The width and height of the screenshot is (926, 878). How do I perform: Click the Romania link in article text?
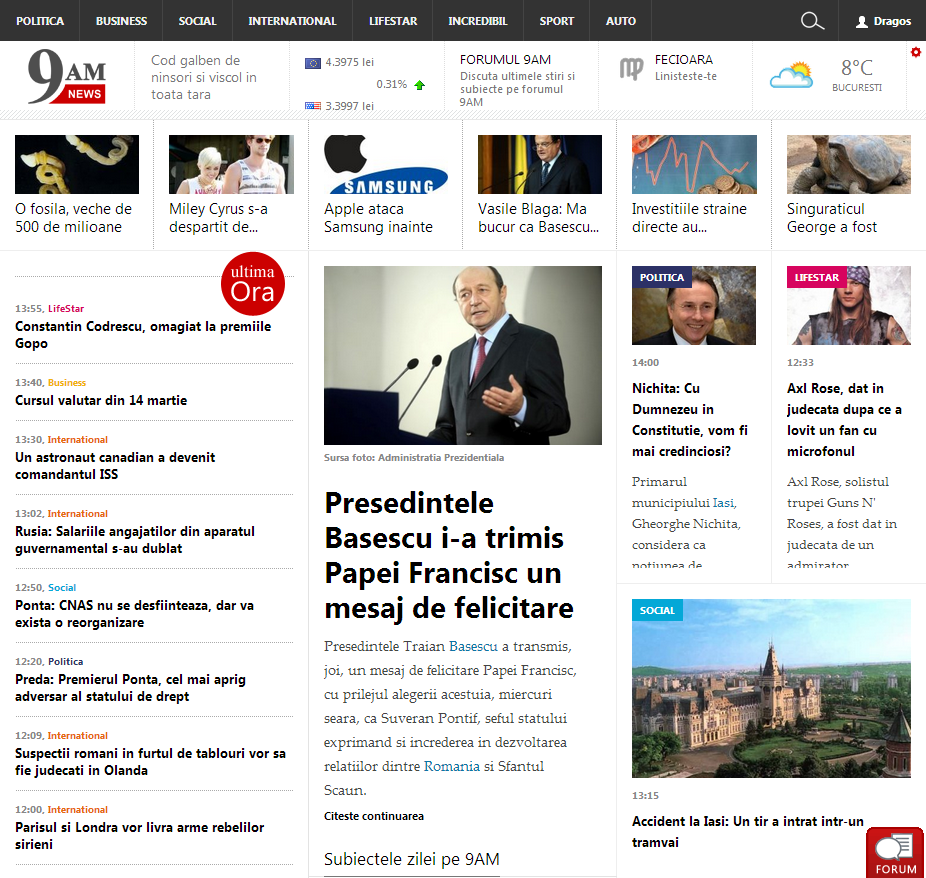[452, 766]
